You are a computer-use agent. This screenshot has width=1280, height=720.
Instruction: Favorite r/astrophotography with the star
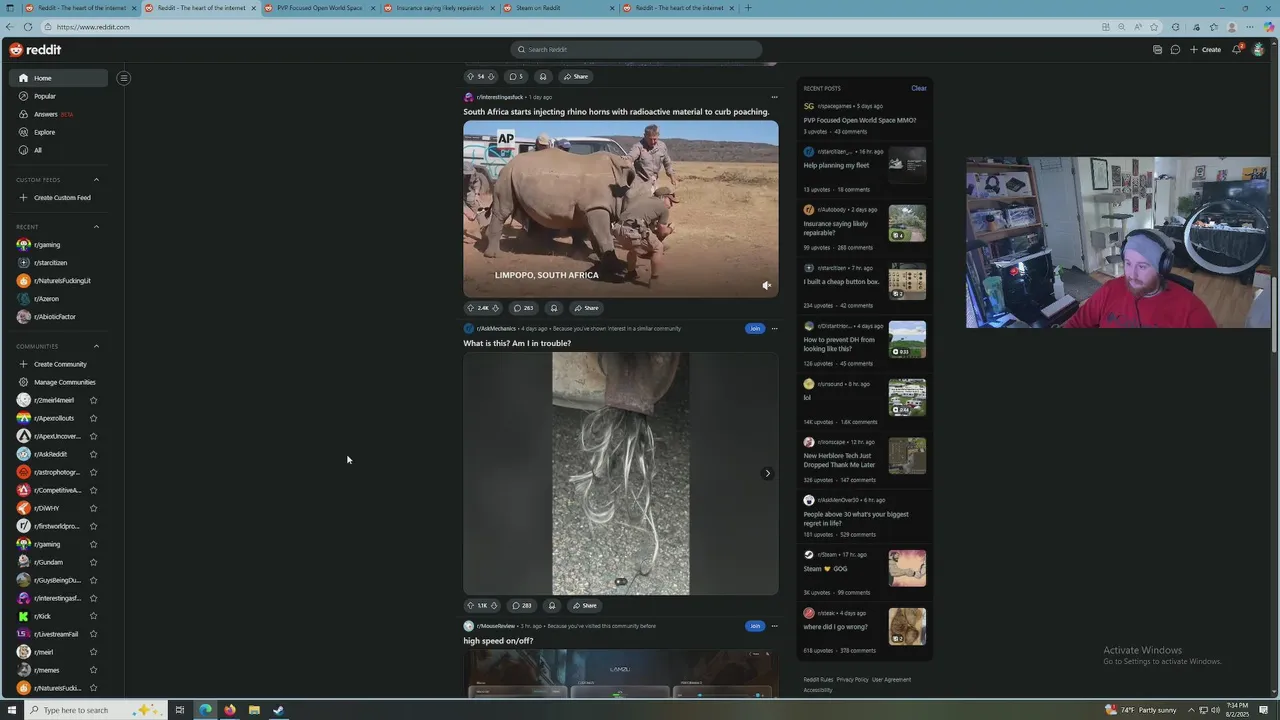tap(93, 472)
